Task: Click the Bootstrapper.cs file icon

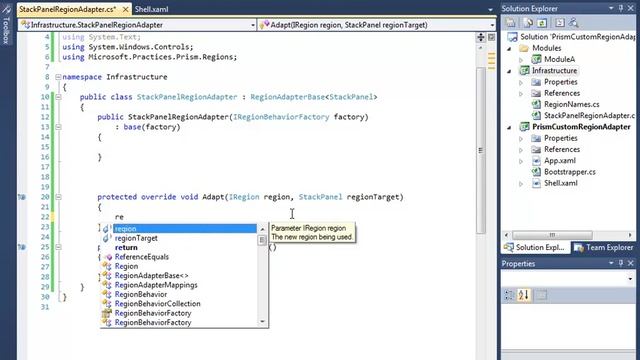Action: pyautogui.click(x=536, y=172)
